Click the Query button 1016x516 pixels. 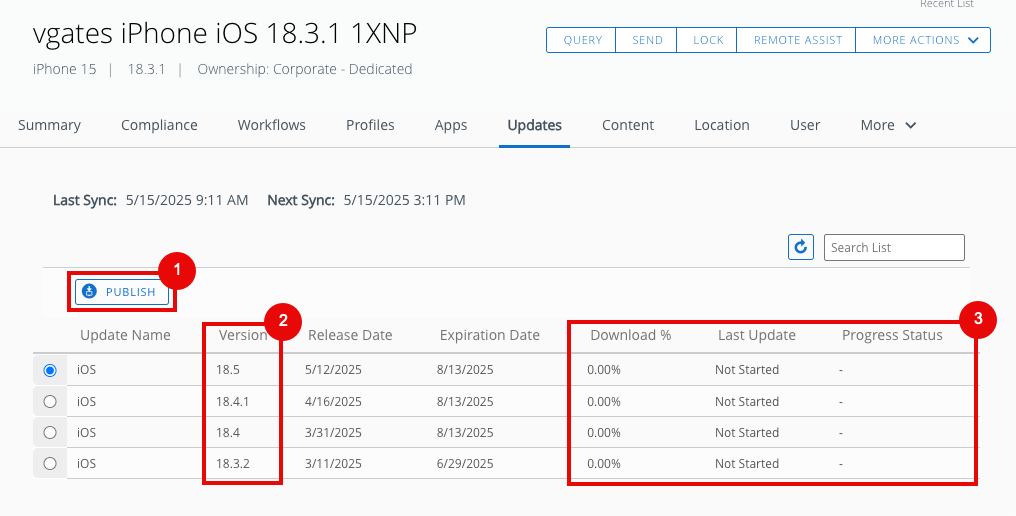582,40
